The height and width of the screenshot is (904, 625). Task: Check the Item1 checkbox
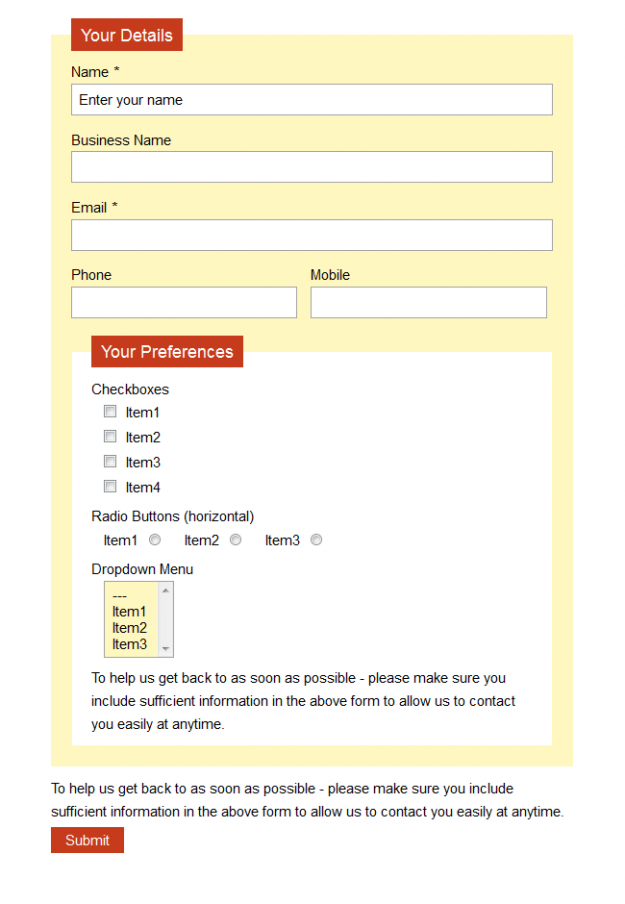coord(110,411)
